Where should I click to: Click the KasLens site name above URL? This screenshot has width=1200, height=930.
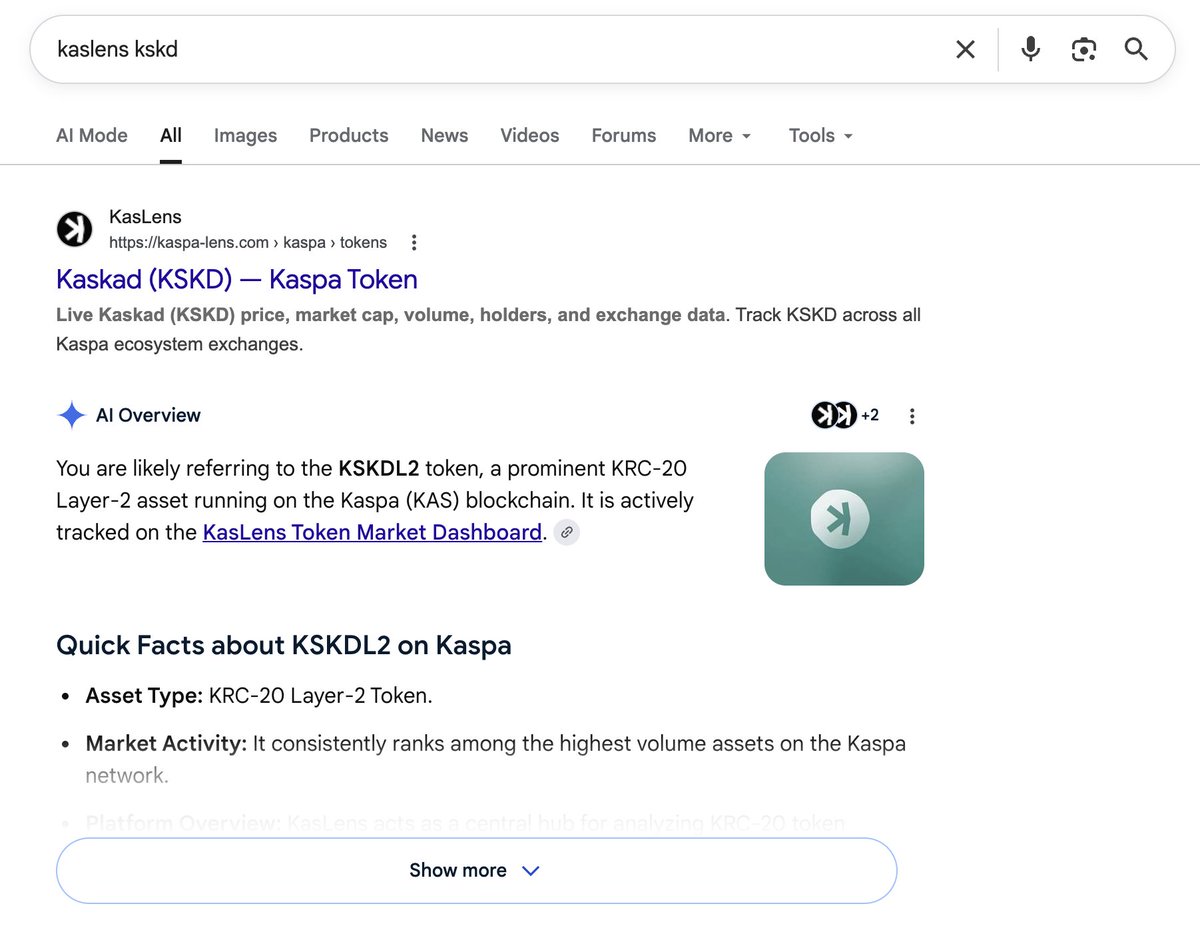click(x=145, y=217)
